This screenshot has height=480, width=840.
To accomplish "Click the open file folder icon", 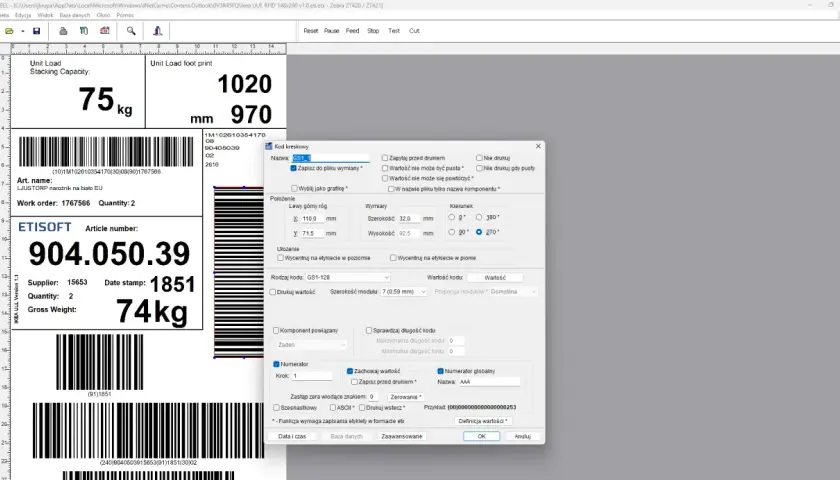I will [x=9, y=31].
